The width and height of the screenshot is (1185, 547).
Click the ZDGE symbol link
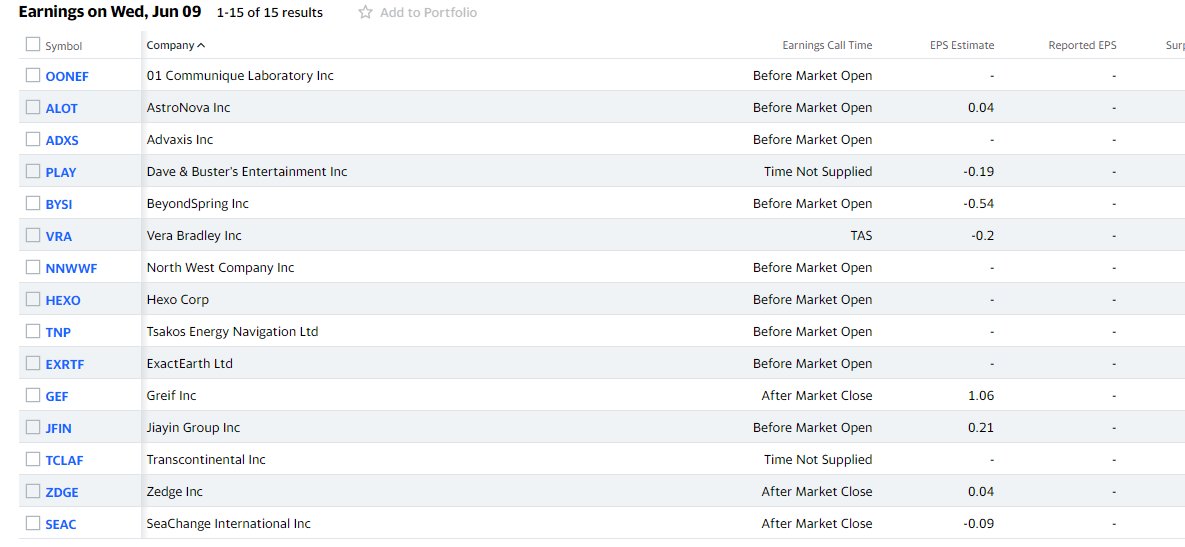point(62,493)
